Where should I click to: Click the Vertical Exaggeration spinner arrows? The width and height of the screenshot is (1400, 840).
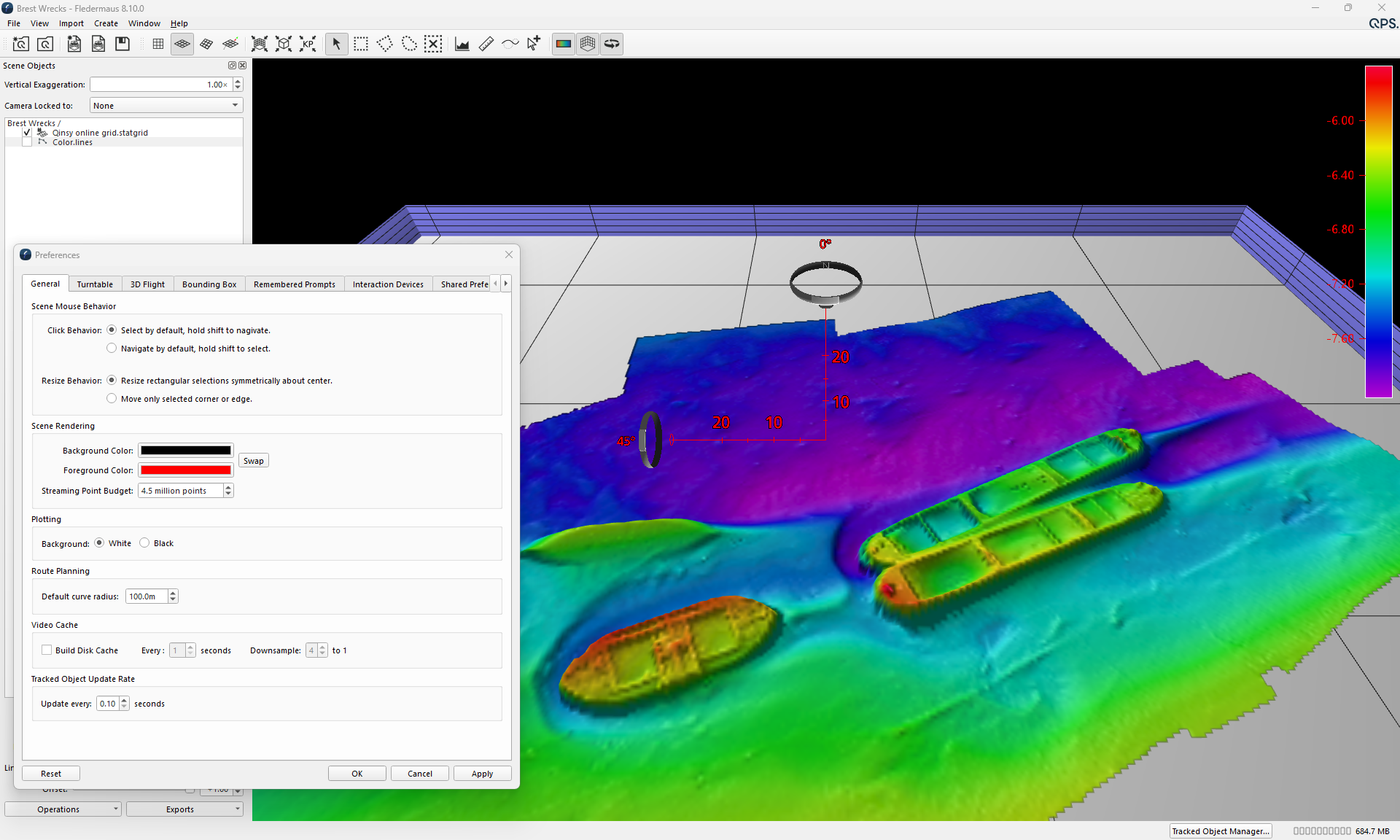tap(238, 85)
